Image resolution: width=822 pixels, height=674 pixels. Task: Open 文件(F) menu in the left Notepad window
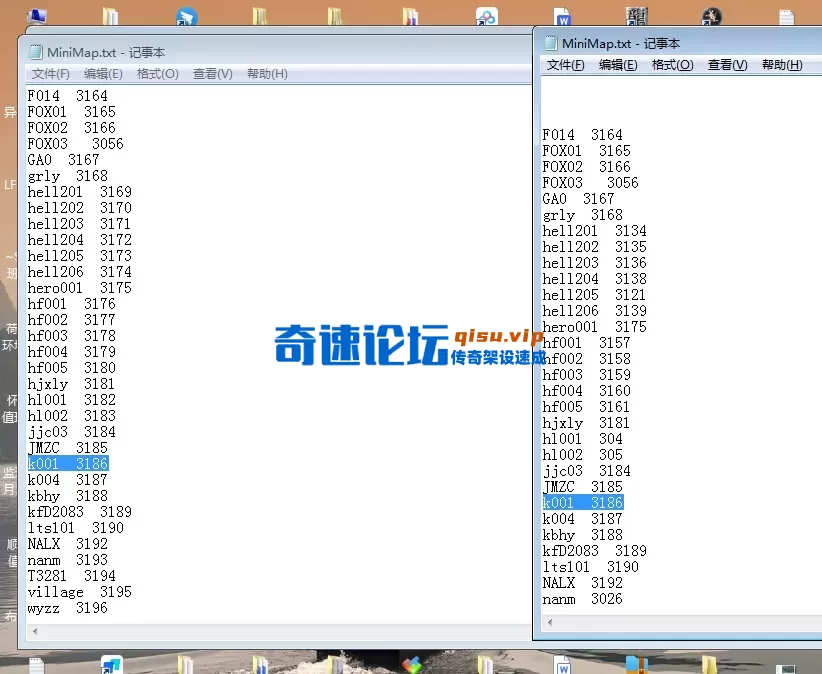click(x=50, y=74)
